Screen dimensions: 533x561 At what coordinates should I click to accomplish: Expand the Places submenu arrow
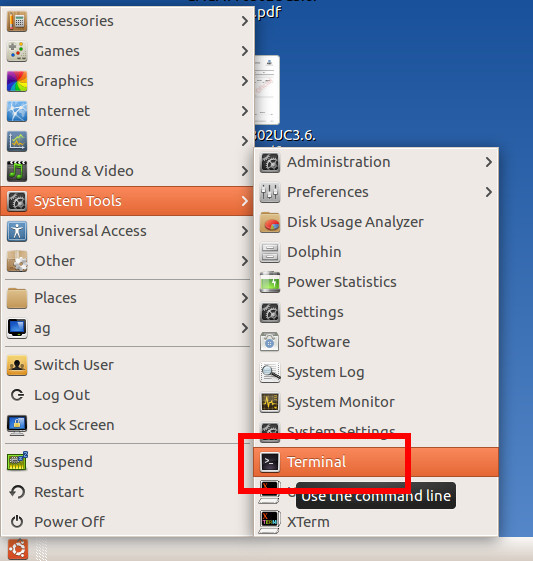pos(245,298)
